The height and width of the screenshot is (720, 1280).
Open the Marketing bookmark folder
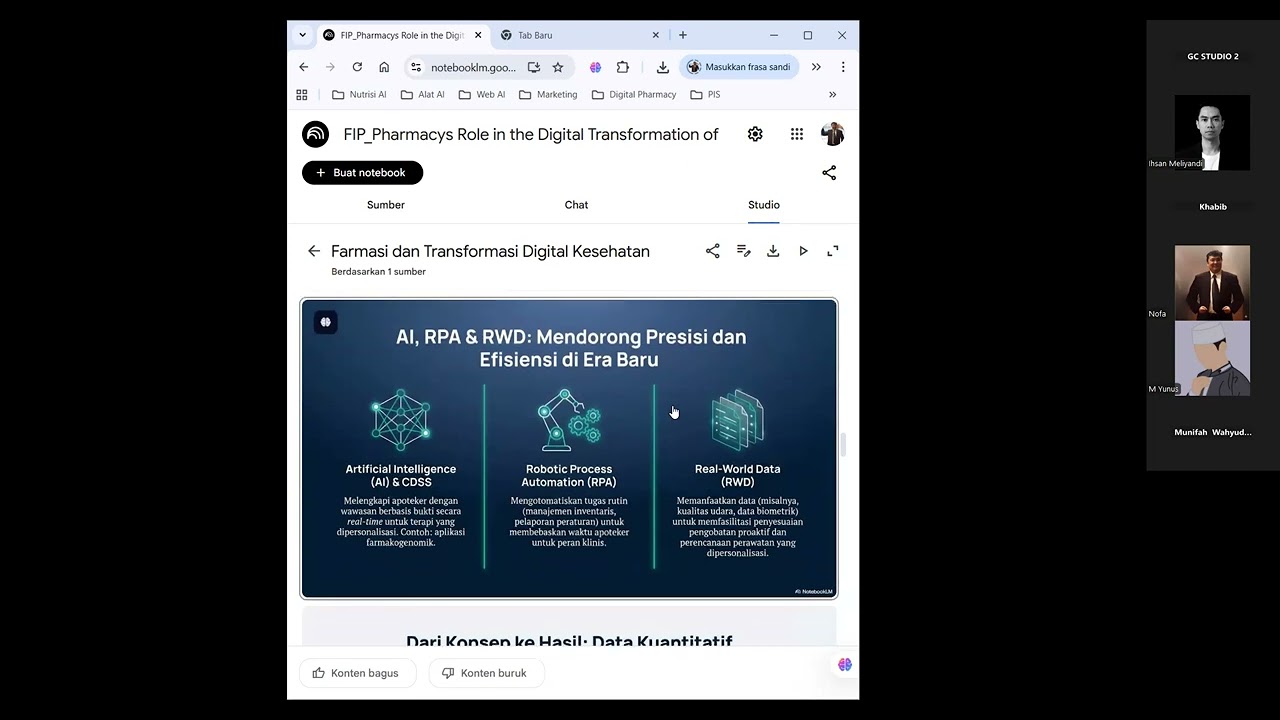click(548, 94)
